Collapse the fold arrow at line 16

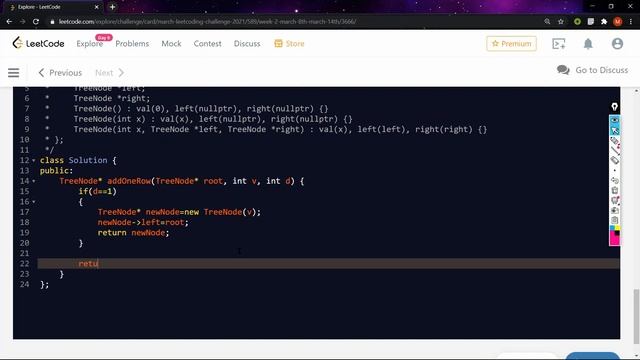tap(33, 202)
